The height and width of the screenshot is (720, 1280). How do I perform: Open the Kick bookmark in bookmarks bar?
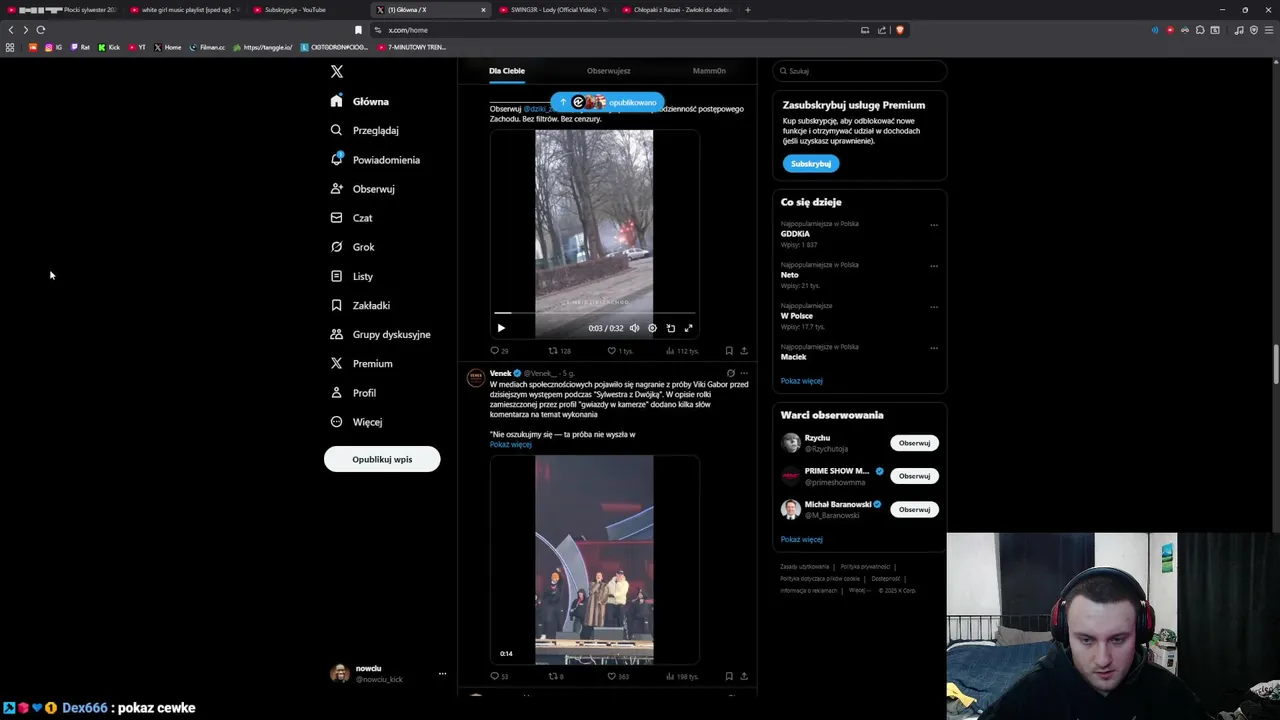[109, 47]
